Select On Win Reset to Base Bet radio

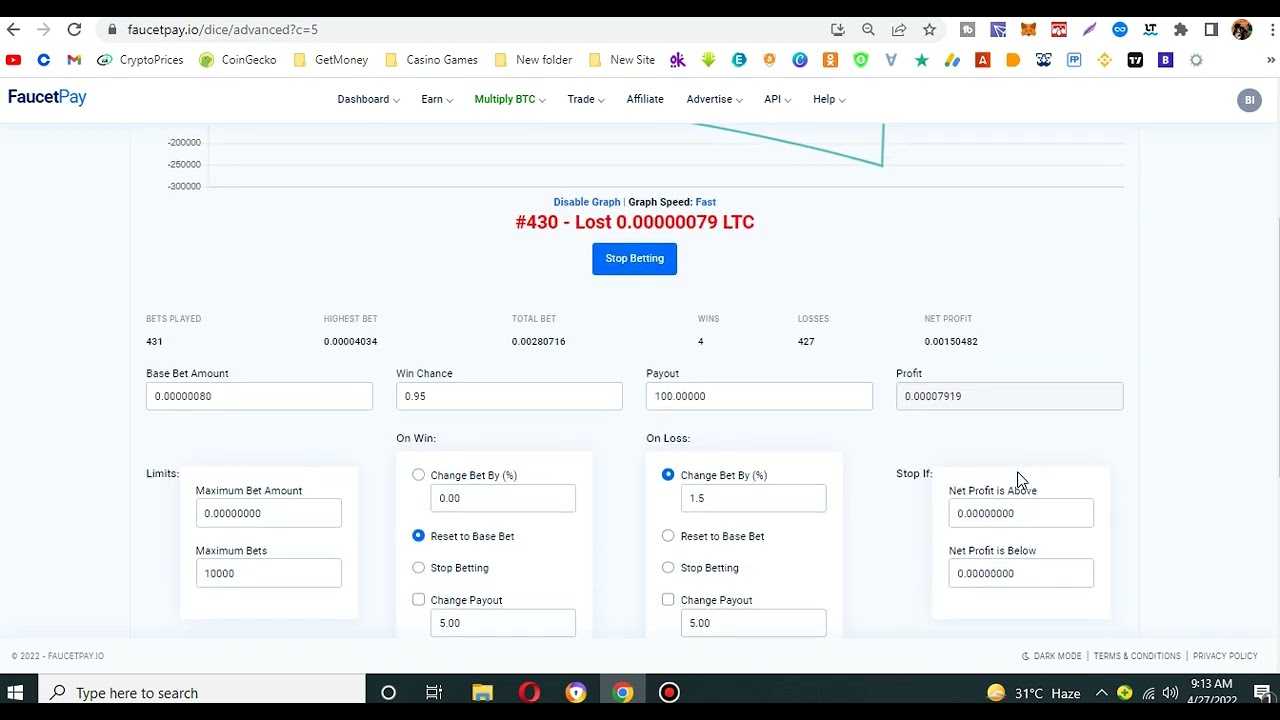click(418, 536)
